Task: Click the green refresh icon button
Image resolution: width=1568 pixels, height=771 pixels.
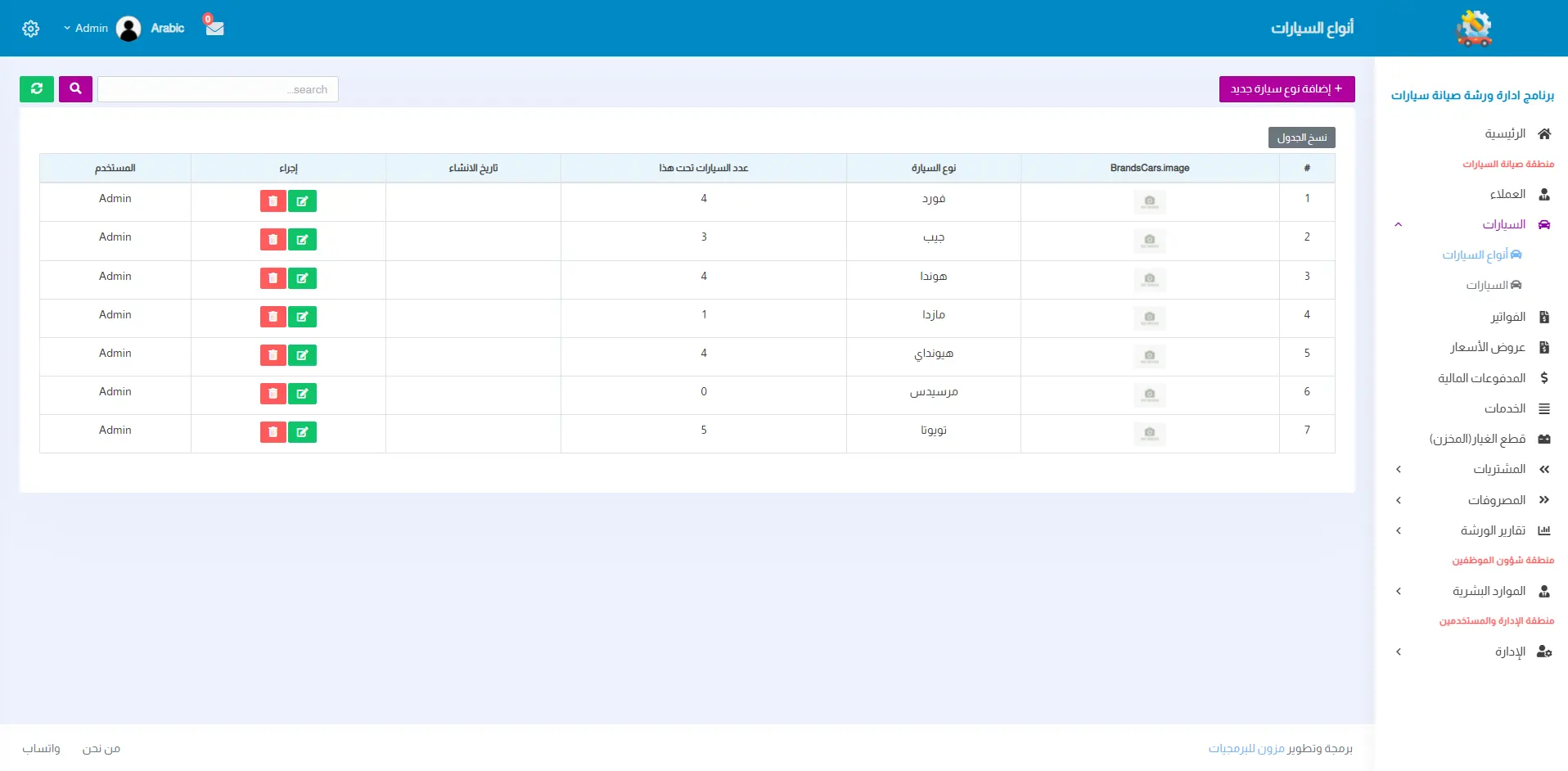Action: pos(37,89)
